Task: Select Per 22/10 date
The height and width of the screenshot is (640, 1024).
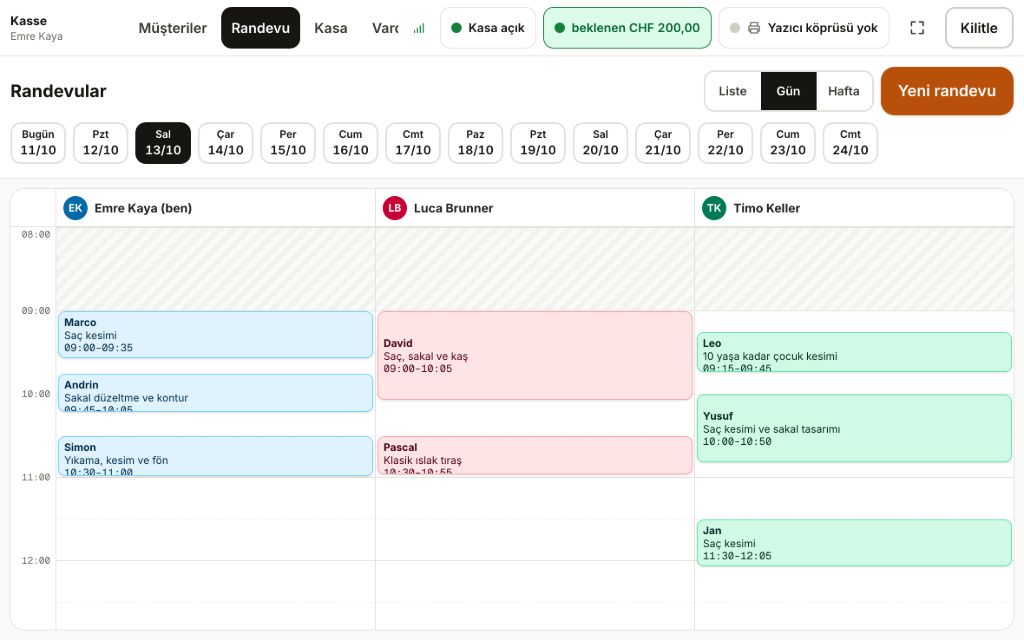Action: [726, 143]
